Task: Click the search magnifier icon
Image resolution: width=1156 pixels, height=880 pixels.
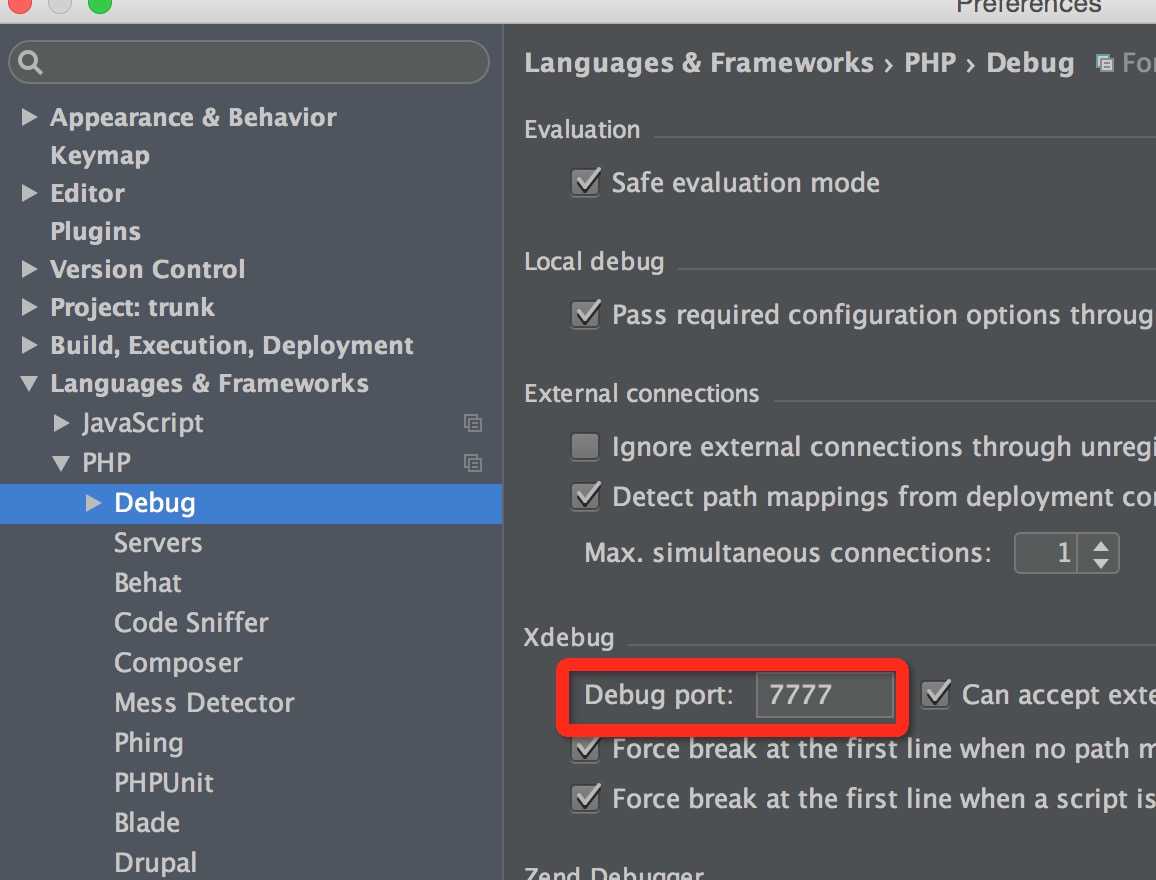Action: 31,64
